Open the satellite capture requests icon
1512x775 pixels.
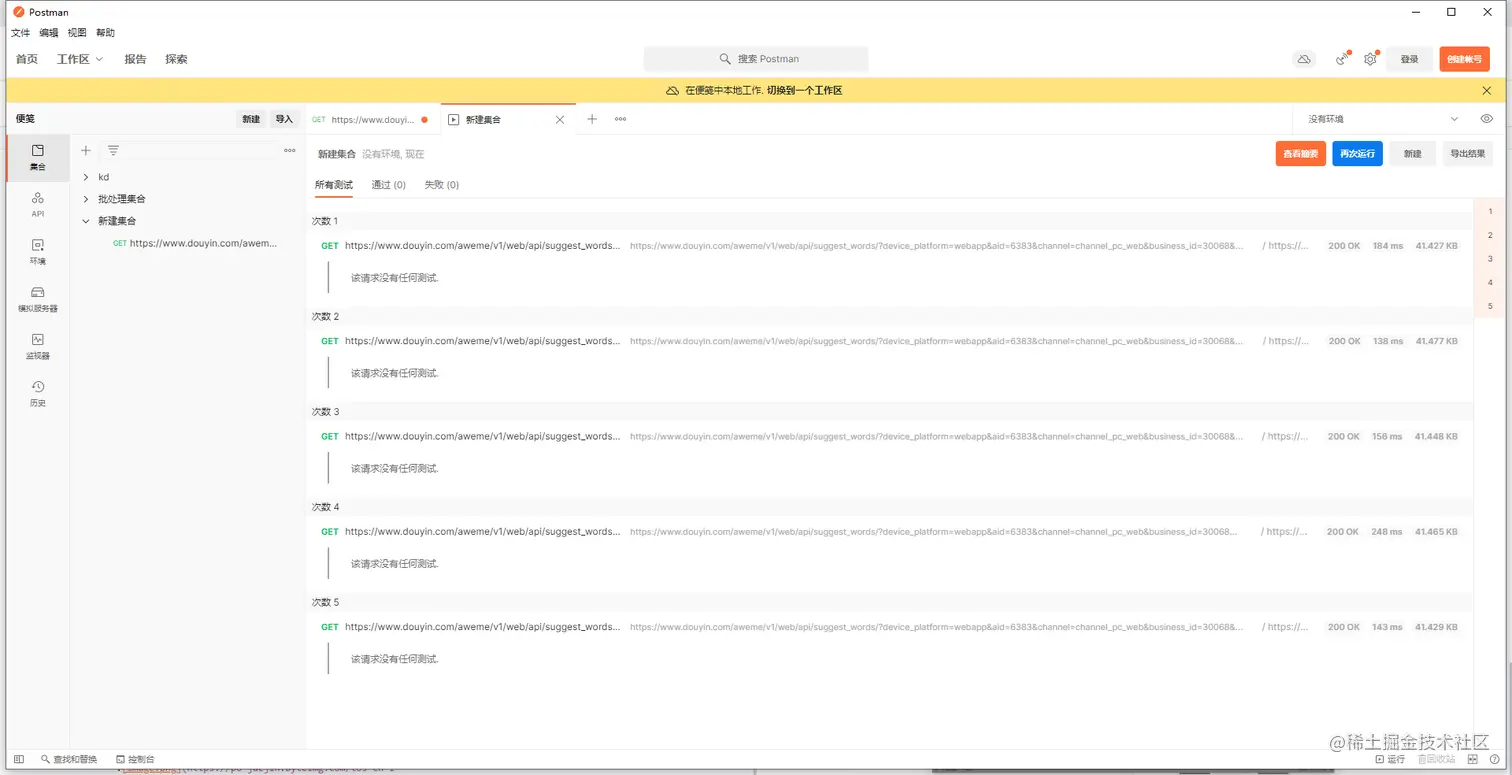pyautogui.click(x=1342, y=59)
